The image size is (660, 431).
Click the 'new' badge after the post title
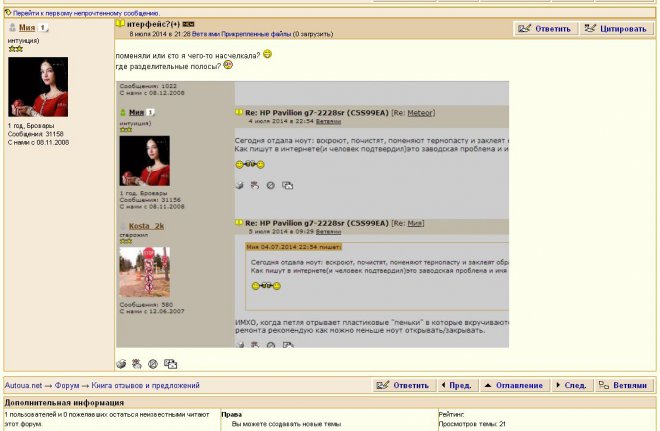point(188,22)
